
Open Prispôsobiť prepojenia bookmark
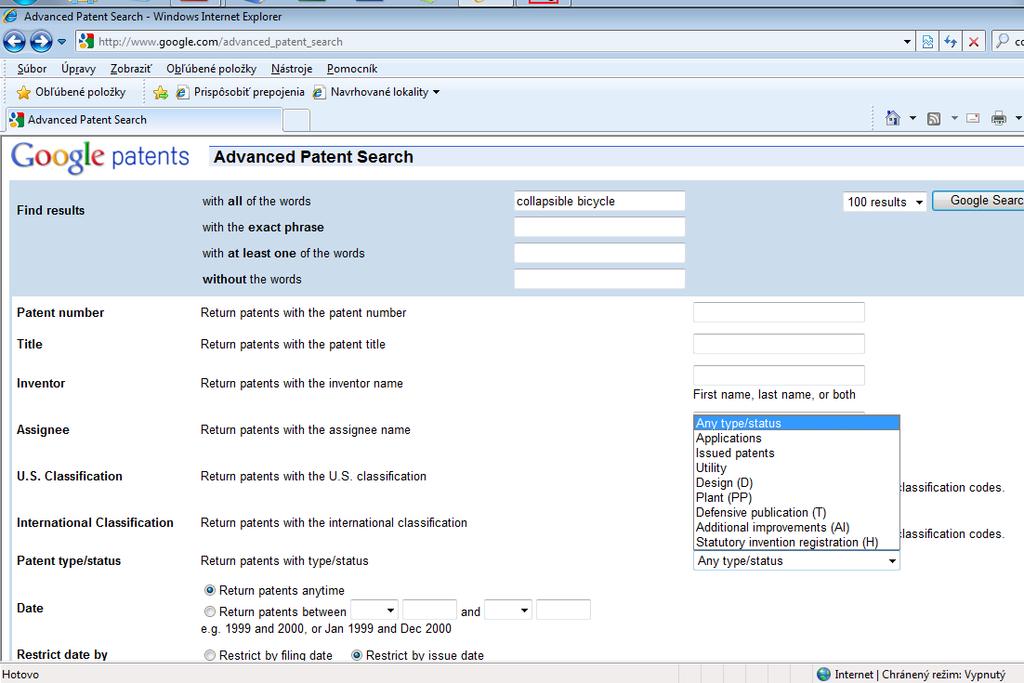click(x=240, y=92)
